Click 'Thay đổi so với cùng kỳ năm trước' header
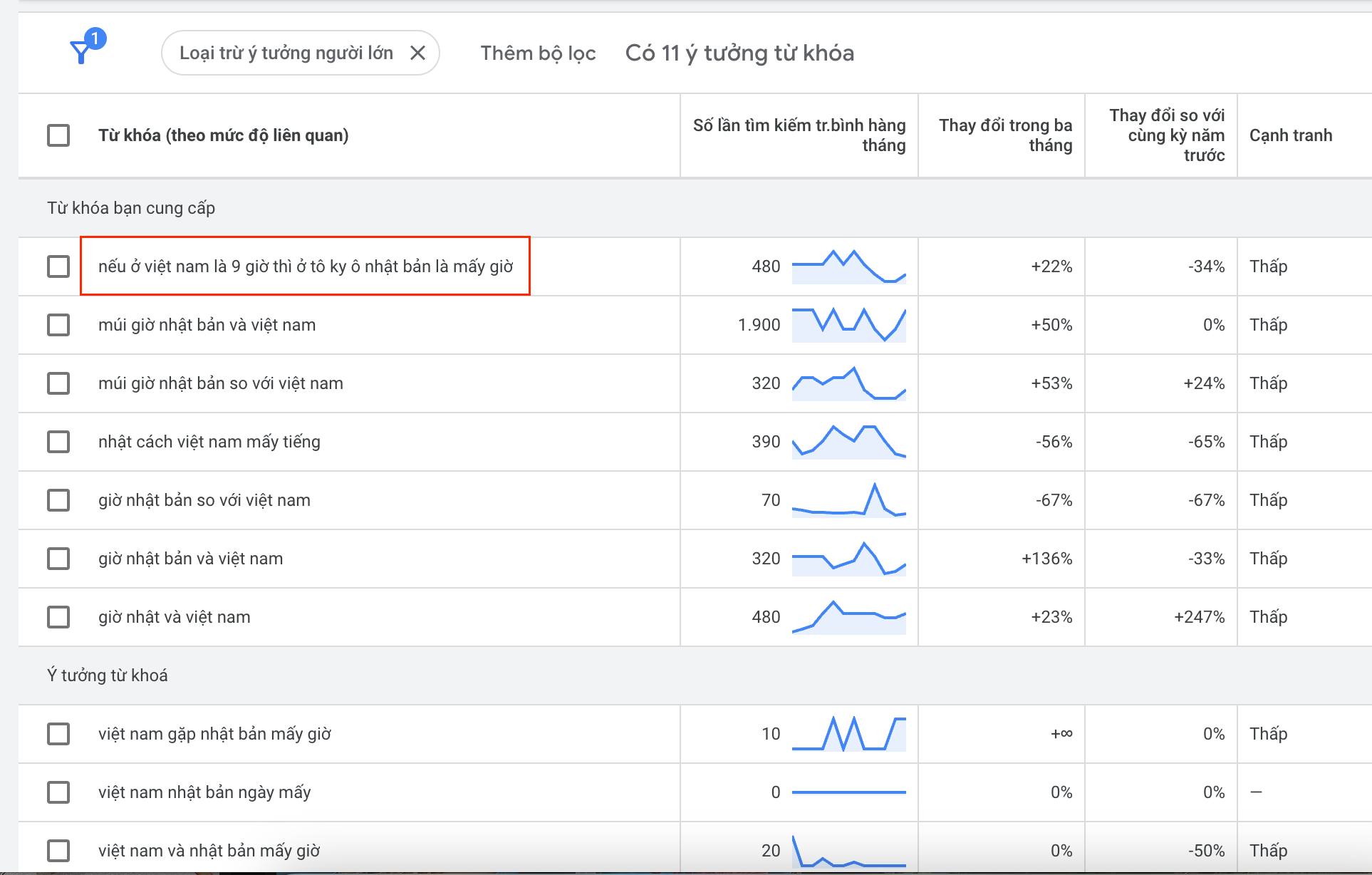The image size is (1372, 875). click(x=1166, y=135)
